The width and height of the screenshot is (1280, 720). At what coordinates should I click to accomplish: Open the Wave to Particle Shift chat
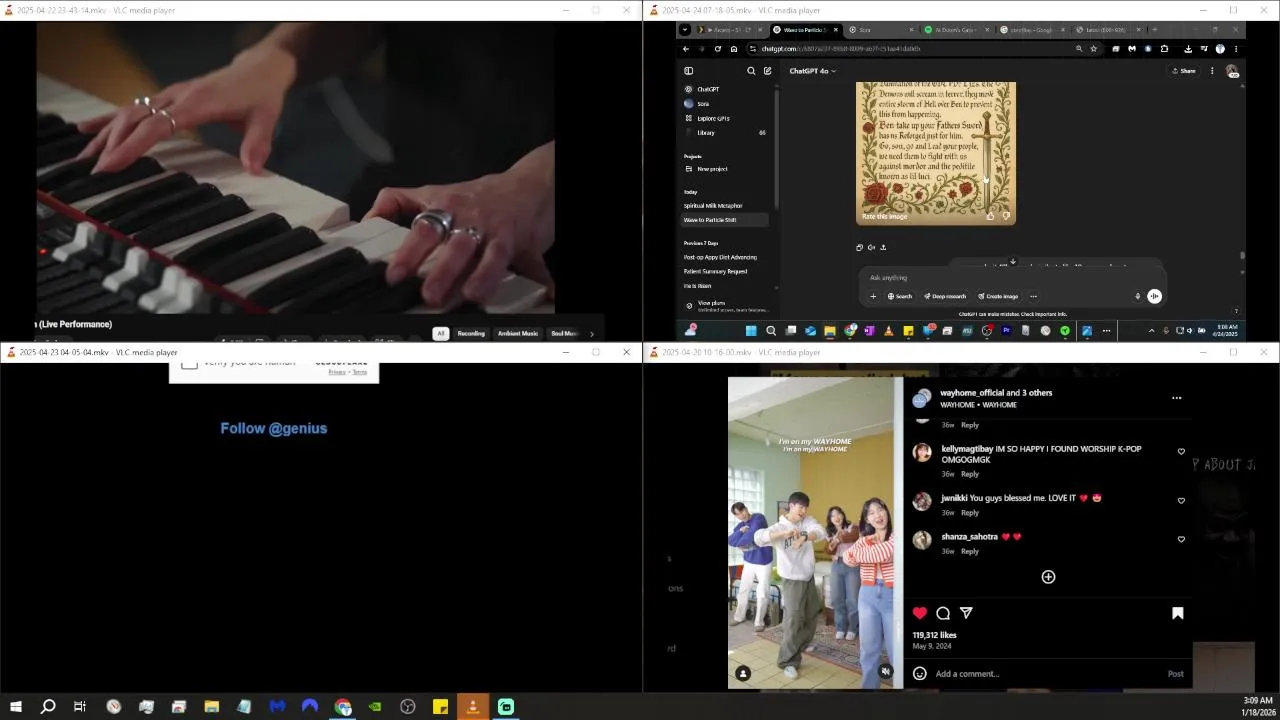tap(726, 220)
